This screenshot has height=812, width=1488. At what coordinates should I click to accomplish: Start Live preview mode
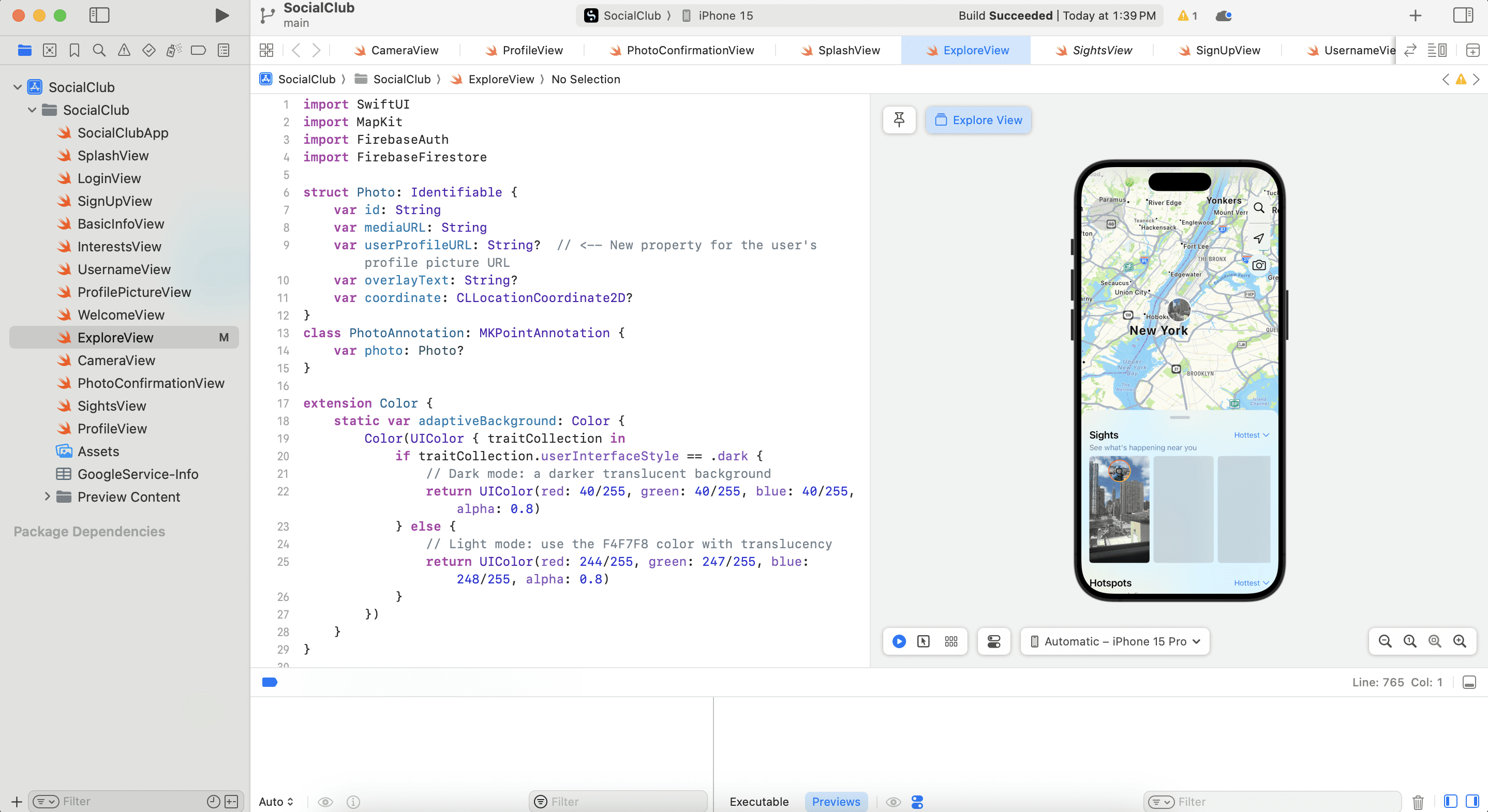pos(899,641)
